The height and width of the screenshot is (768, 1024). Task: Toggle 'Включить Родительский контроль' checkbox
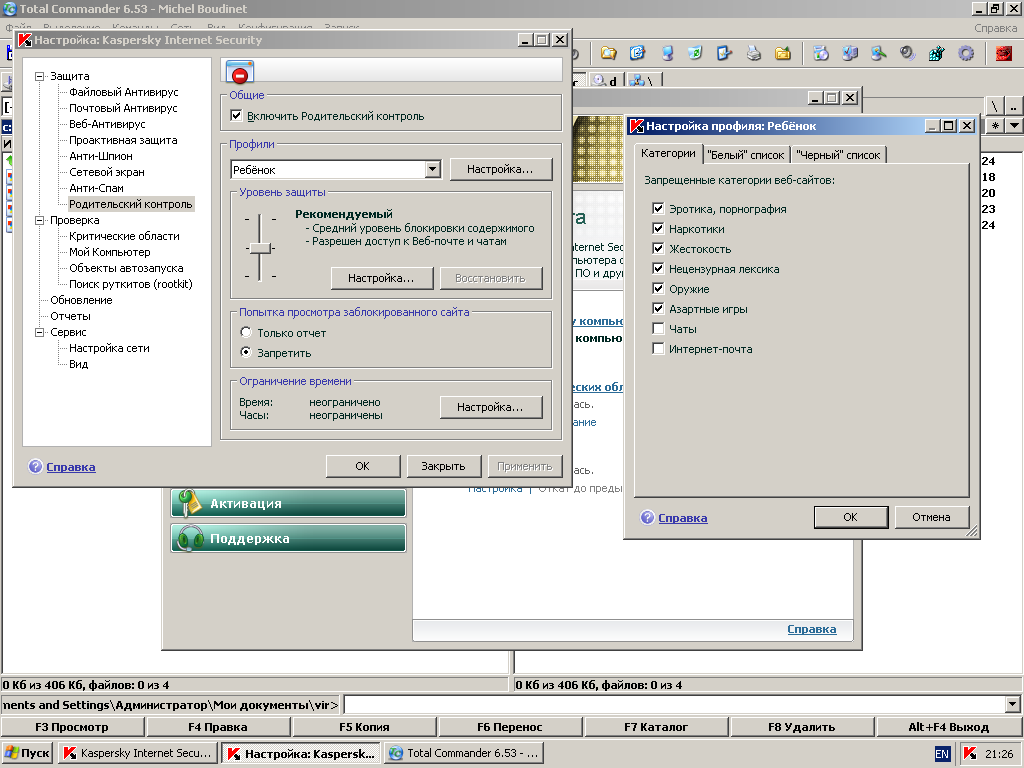236,116
